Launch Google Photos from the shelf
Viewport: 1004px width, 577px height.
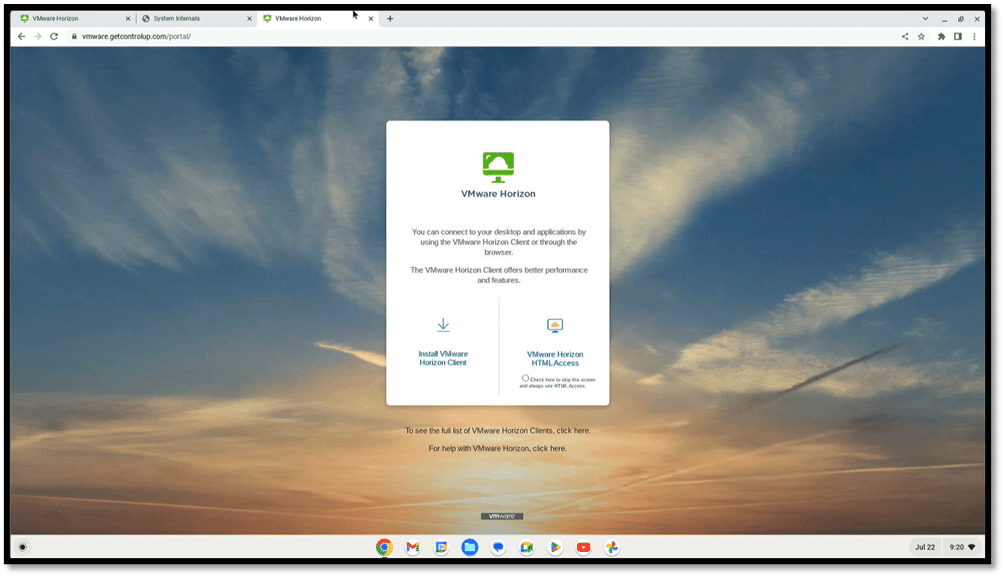612,548
